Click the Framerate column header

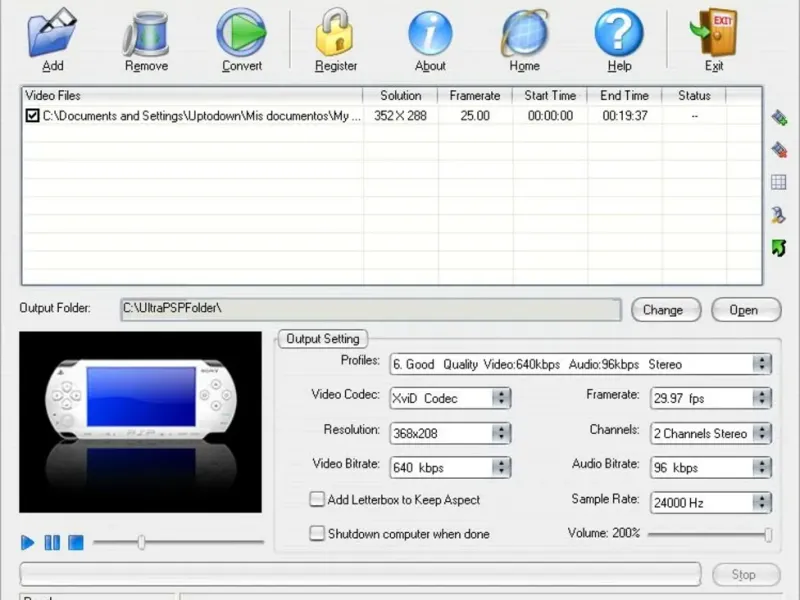click(x=475, y=95)
